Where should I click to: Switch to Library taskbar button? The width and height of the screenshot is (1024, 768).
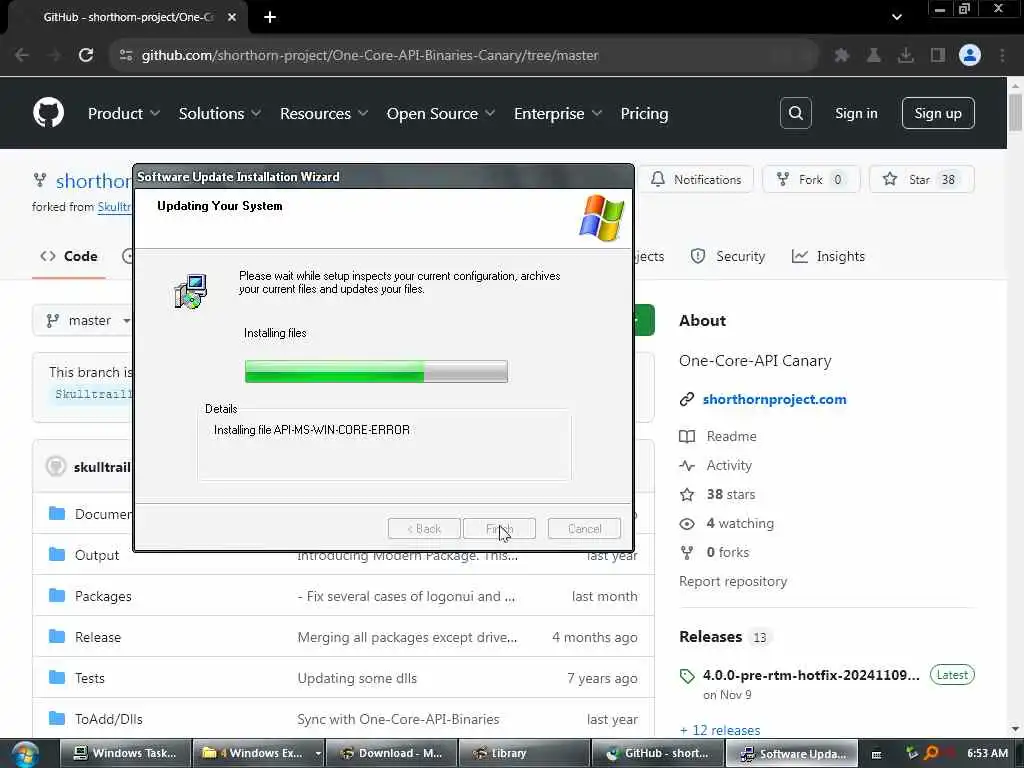click(x=524, y=754)
